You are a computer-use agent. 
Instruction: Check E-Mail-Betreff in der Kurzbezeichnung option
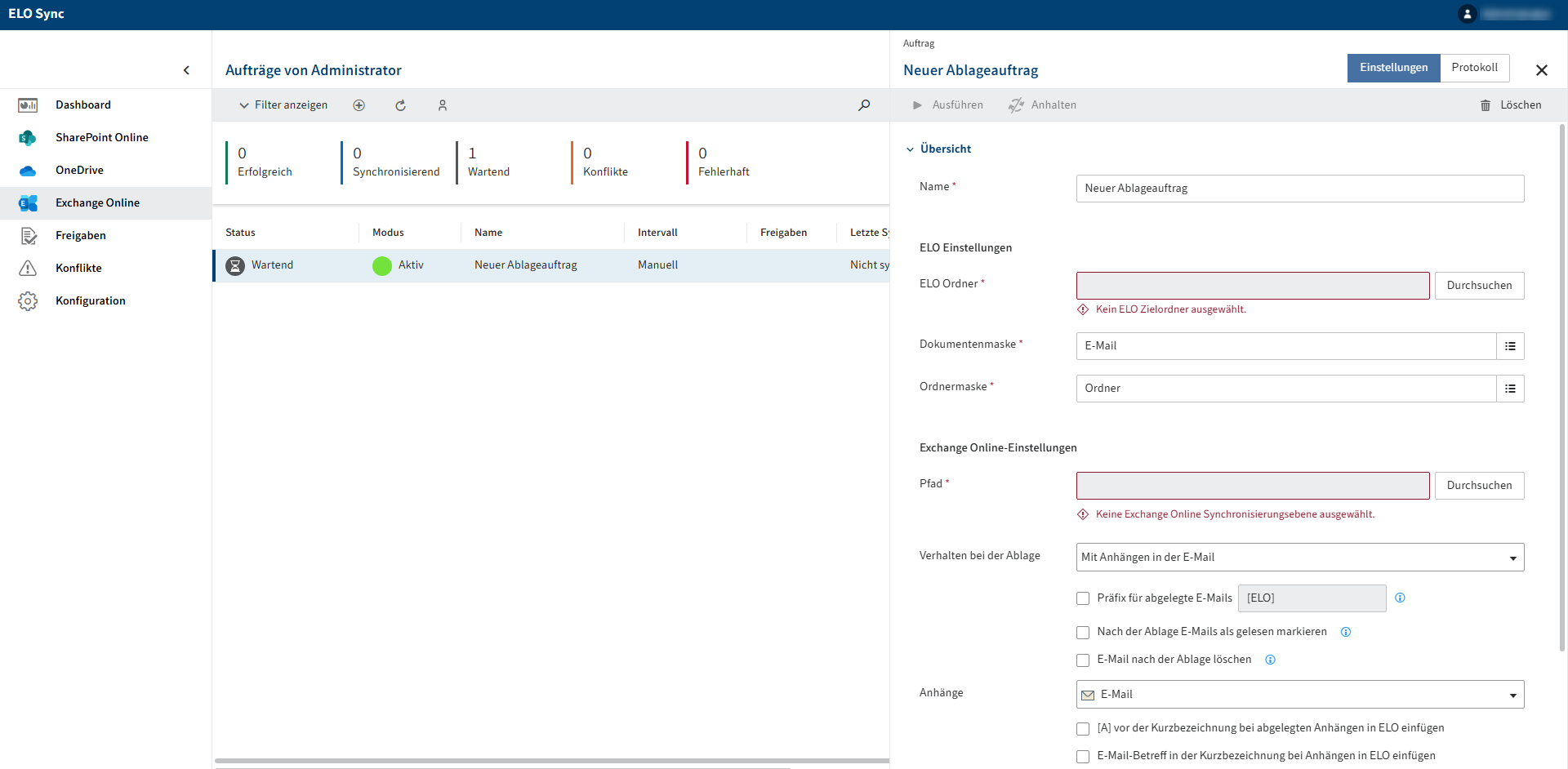[1083, 757]
